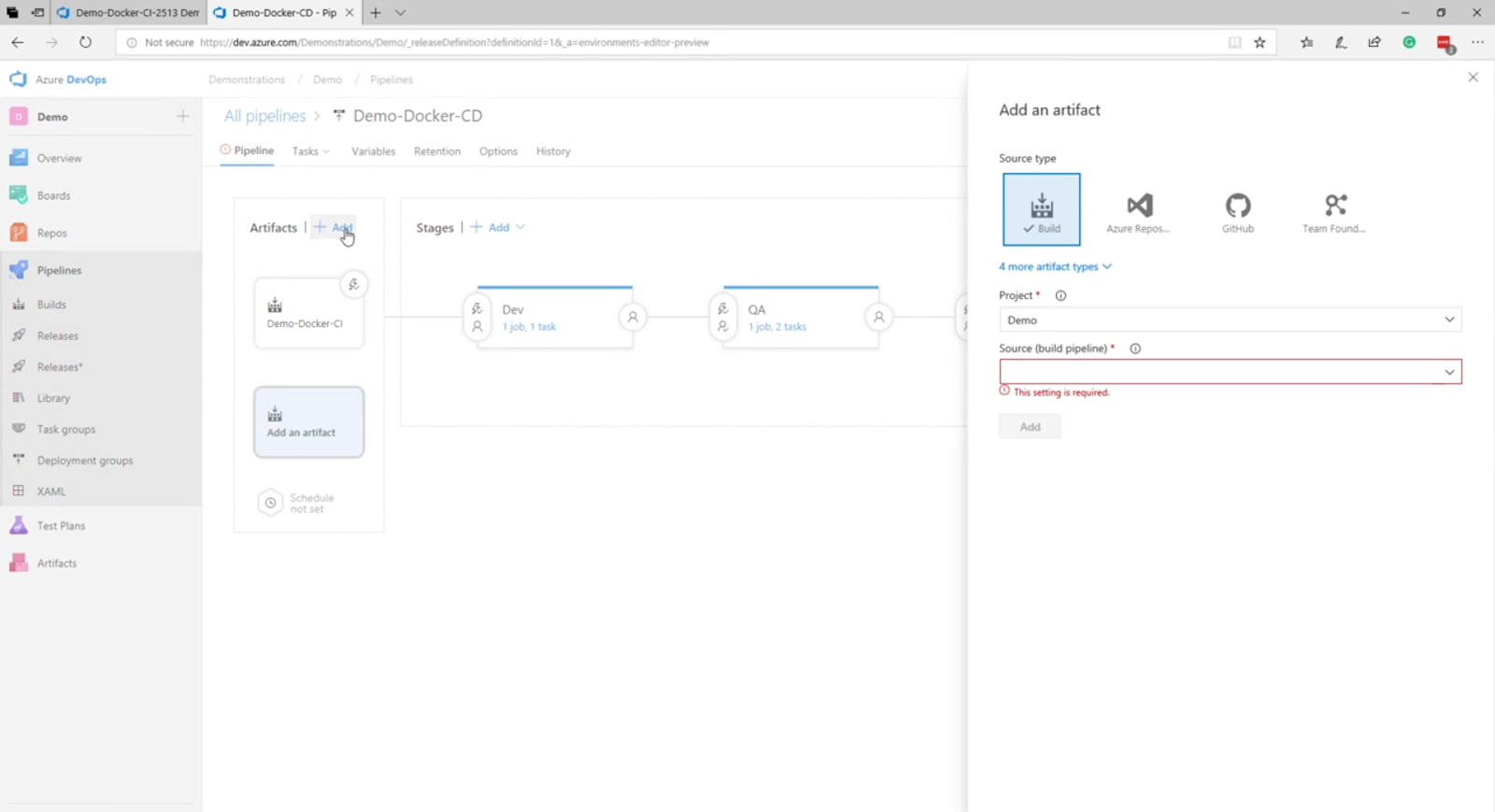The height and width of the screenshot is (812, 1495).
Task: Close the Add an artifact panel
Action: [1473, 78]
